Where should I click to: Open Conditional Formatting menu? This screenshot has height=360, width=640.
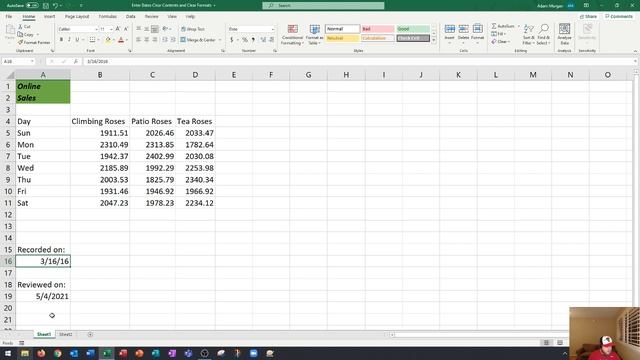click(x=292, y=35)
